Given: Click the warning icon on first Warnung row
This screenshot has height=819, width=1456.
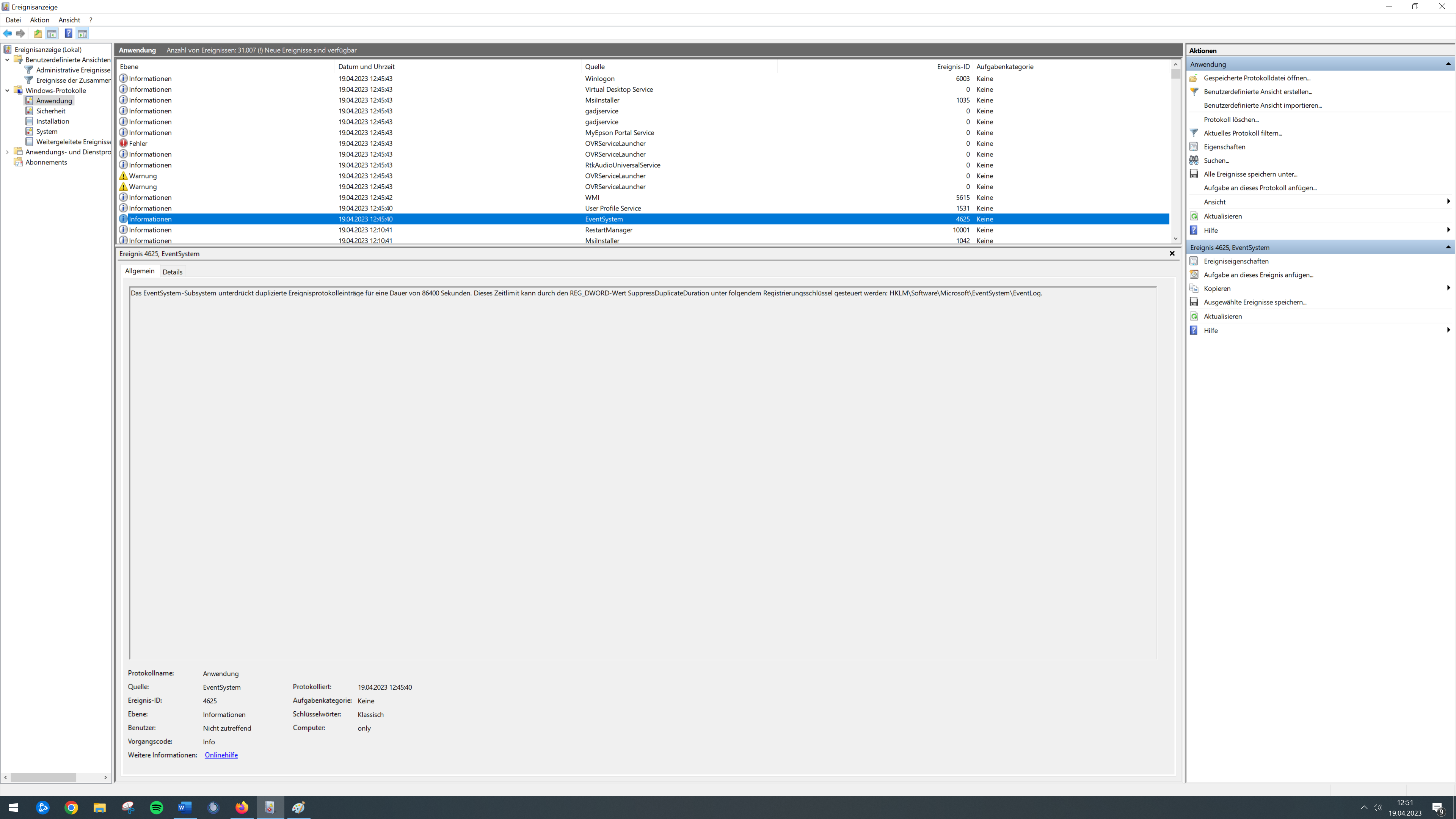Looking at the screenshot, I should [x=123, y=176].
